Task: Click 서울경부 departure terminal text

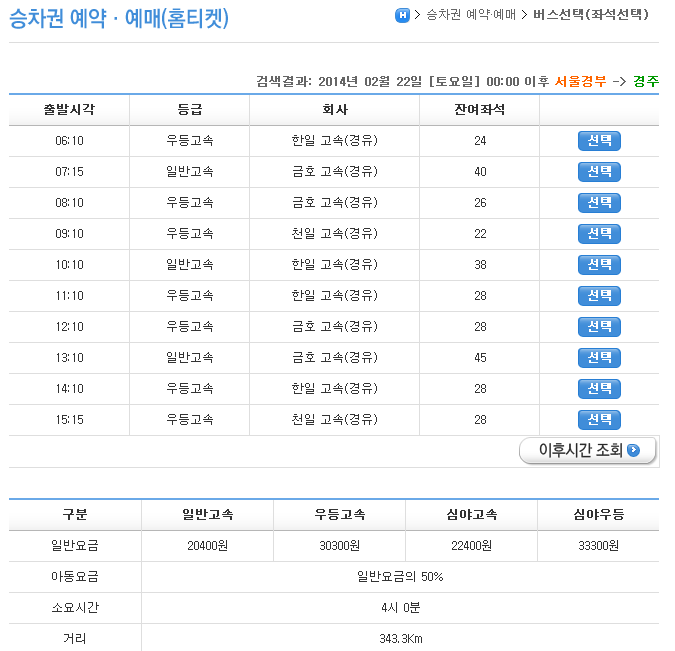Action: coord(580,81)
